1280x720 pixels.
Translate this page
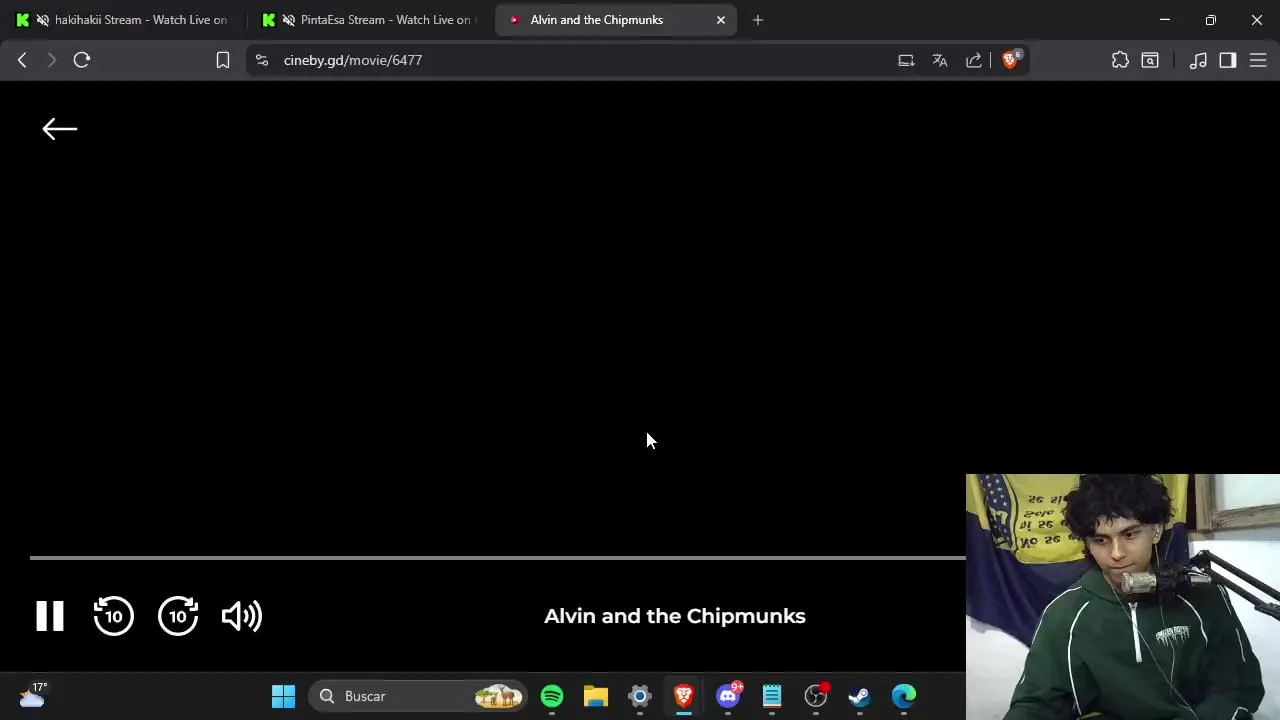coord(940,60)
